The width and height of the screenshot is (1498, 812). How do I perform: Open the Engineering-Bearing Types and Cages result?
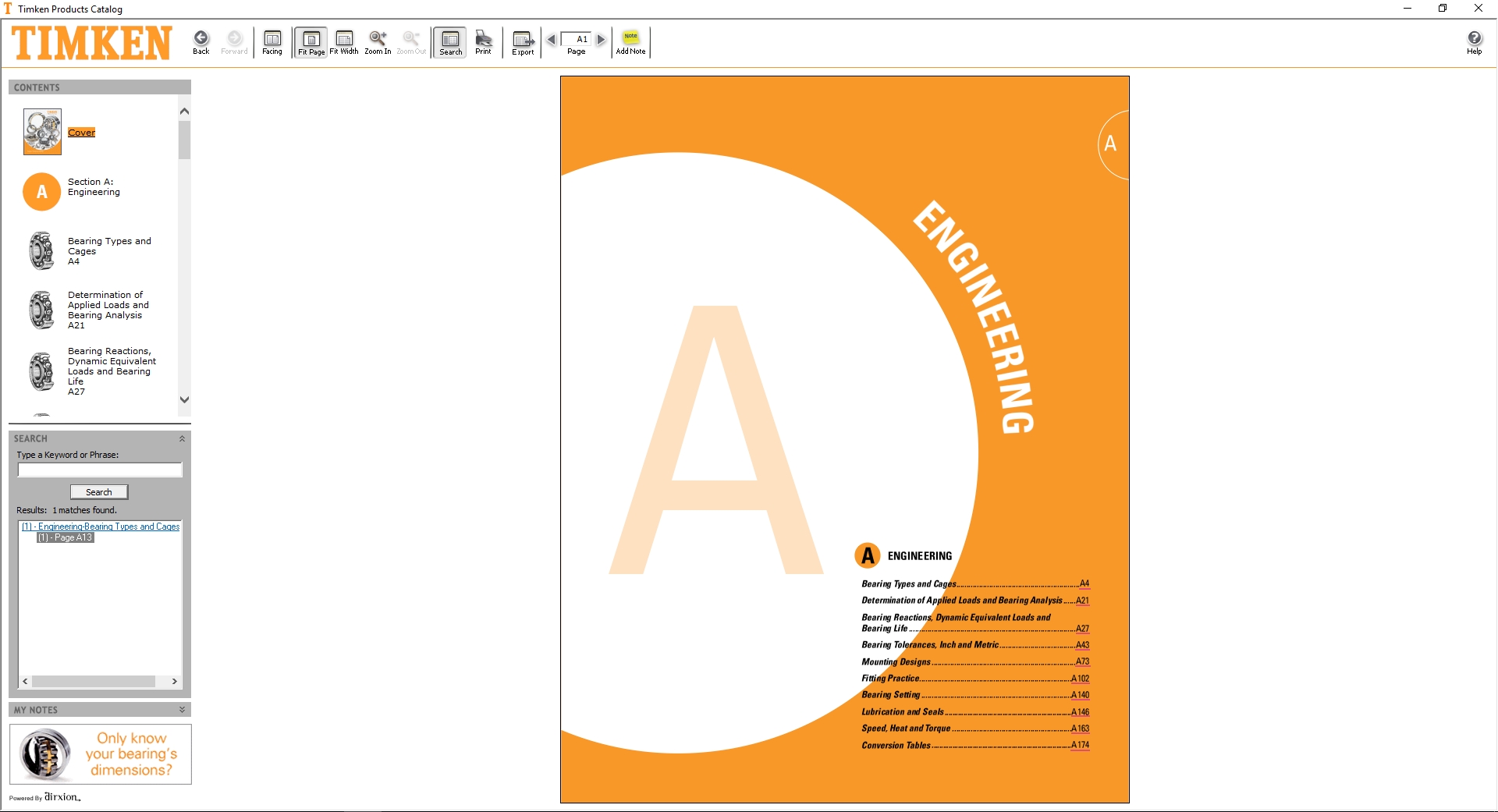(x=101, y=527)
